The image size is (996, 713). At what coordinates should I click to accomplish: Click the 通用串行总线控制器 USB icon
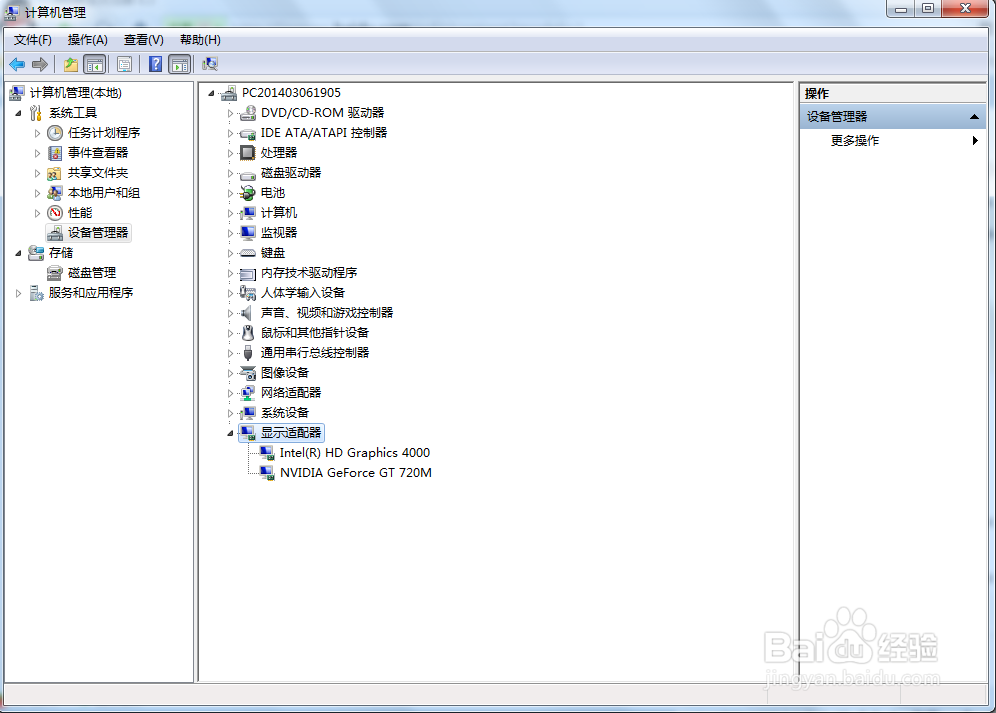(248, 353)
